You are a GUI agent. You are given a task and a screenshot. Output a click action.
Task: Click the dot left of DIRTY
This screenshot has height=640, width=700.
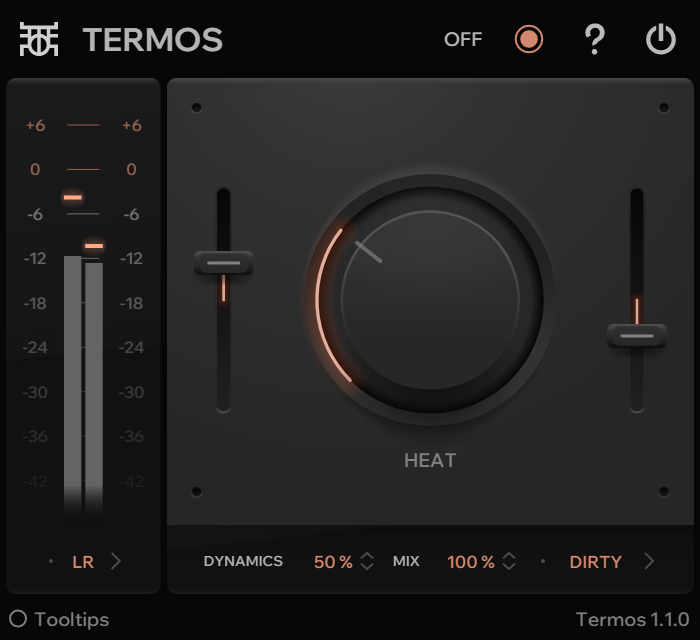point(543,562)
